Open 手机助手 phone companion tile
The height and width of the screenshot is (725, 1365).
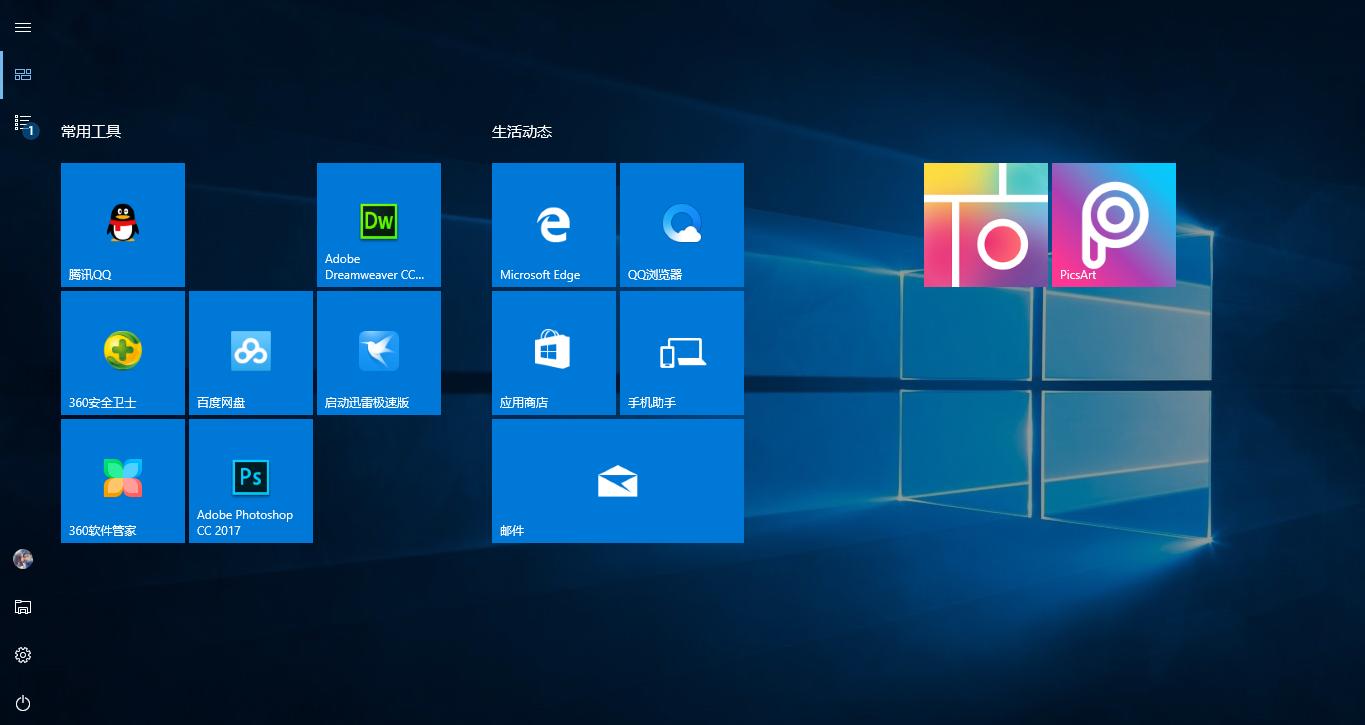tap(681, 352)
